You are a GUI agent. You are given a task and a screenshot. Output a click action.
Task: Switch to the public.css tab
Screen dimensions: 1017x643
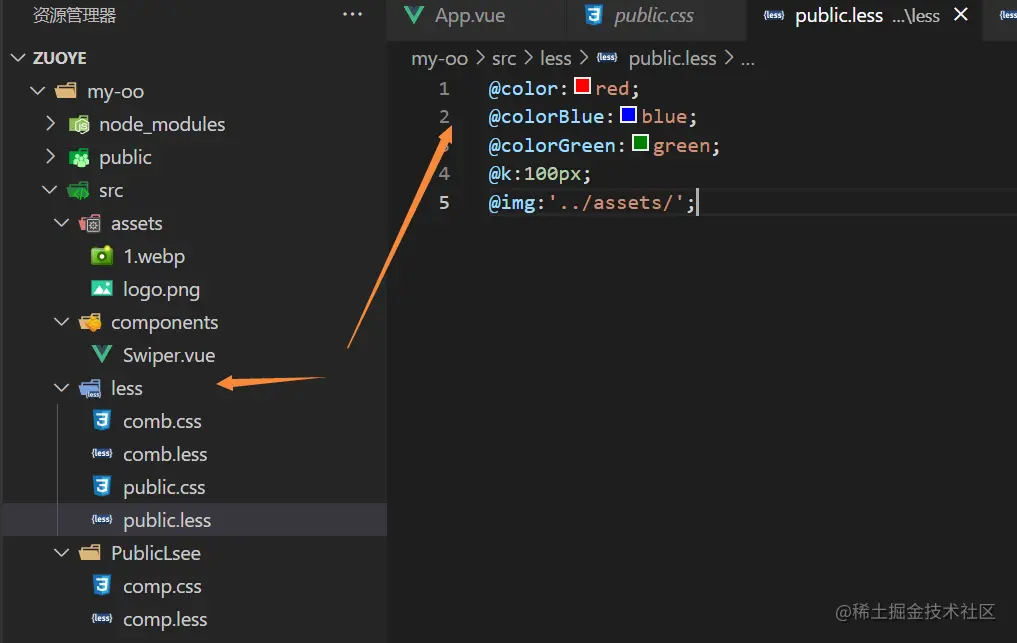(x=653, y=16)
